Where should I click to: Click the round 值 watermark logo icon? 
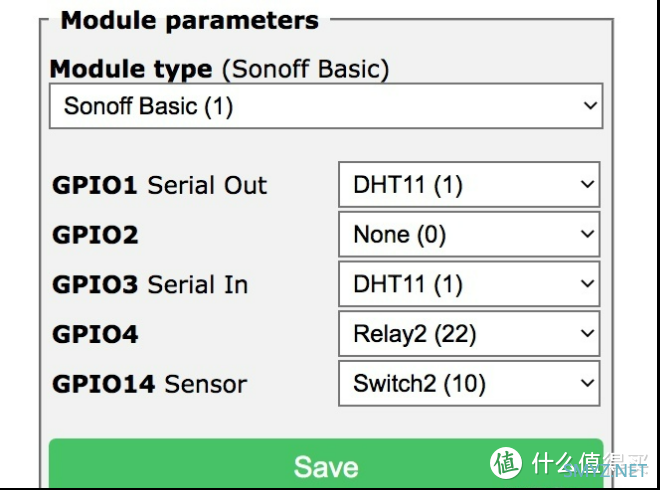506,463
